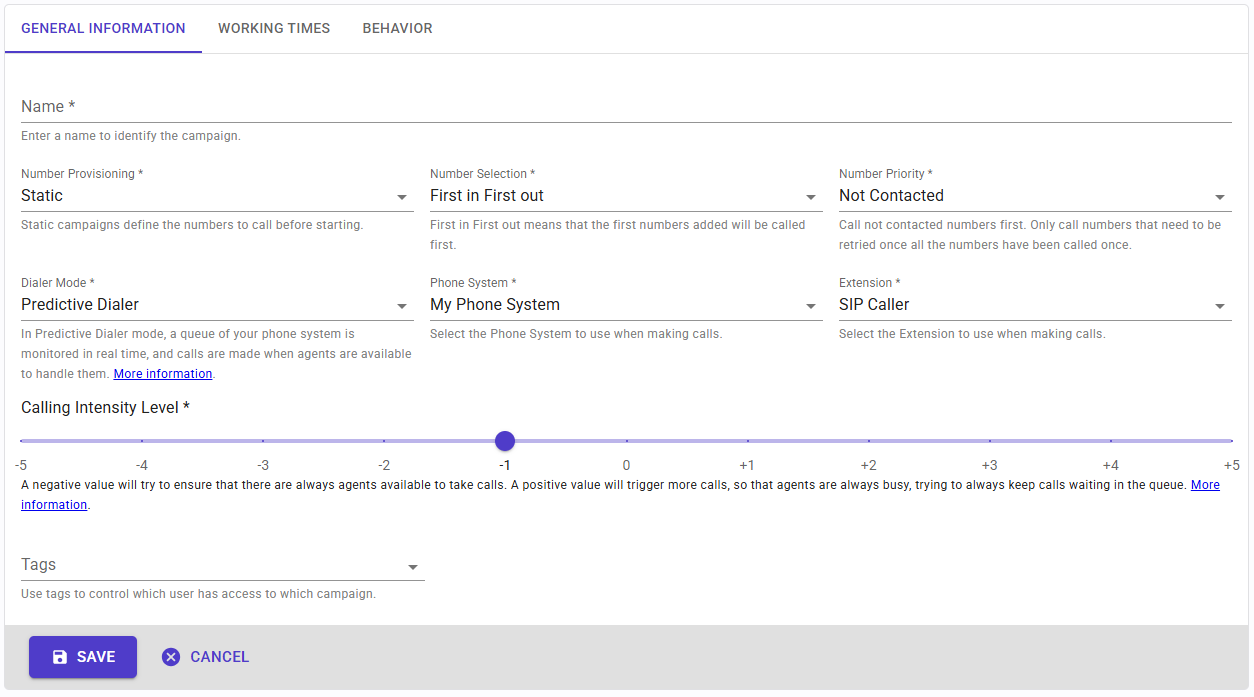This screenshot has height=697, width=1254.
Task: Open More information link under intensity slider
Action: click(x=1204, y=485)
